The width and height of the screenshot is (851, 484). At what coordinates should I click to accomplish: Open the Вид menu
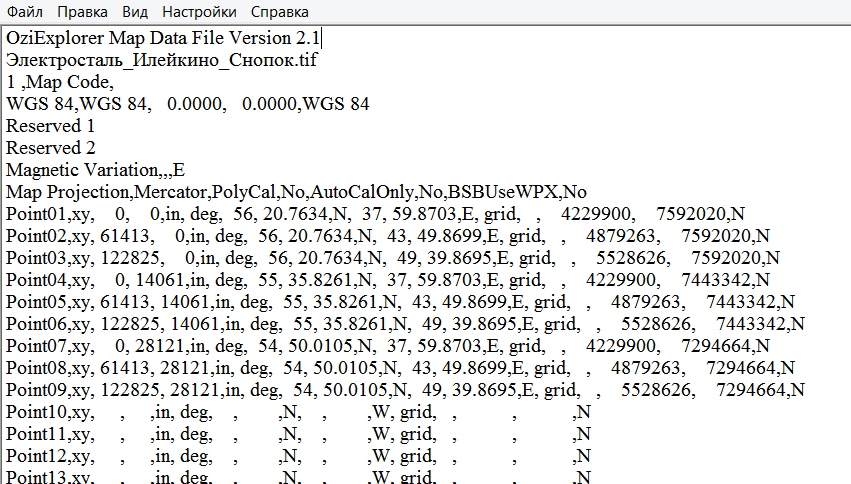(x=135, y=12)
